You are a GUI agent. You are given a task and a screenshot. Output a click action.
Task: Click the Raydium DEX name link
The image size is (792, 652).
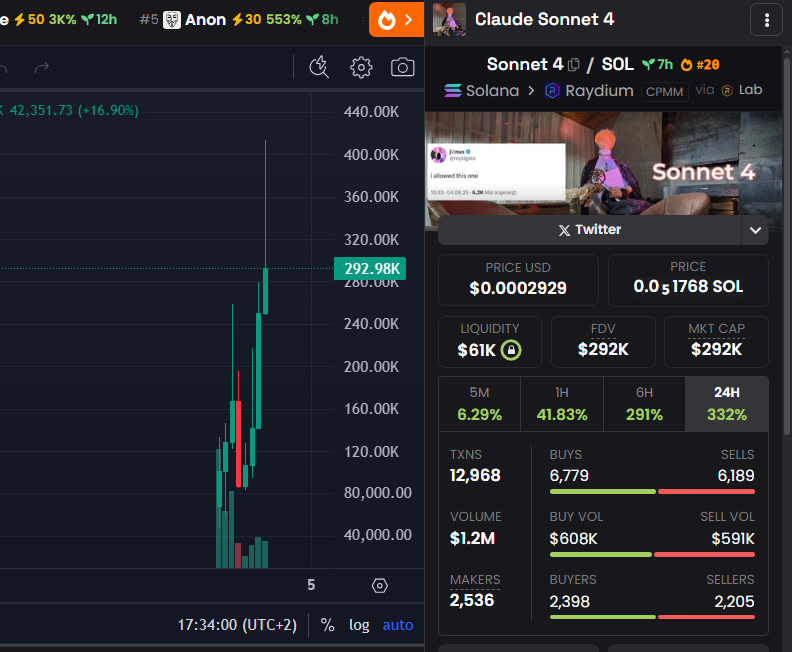[x=599, y=91]
